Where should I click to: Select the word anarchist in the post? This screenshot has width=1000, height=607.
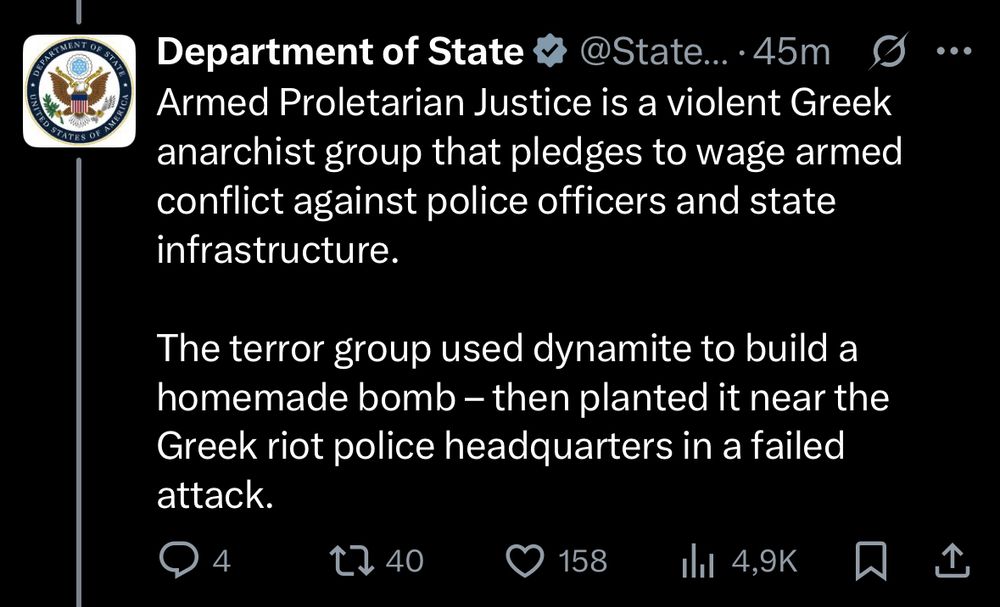(237, 151)
